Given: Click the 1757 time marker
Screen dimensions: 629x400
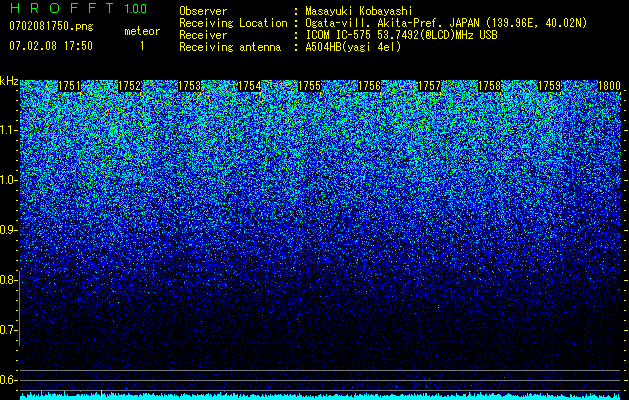Looking at the screenshot, I should 429,86.
